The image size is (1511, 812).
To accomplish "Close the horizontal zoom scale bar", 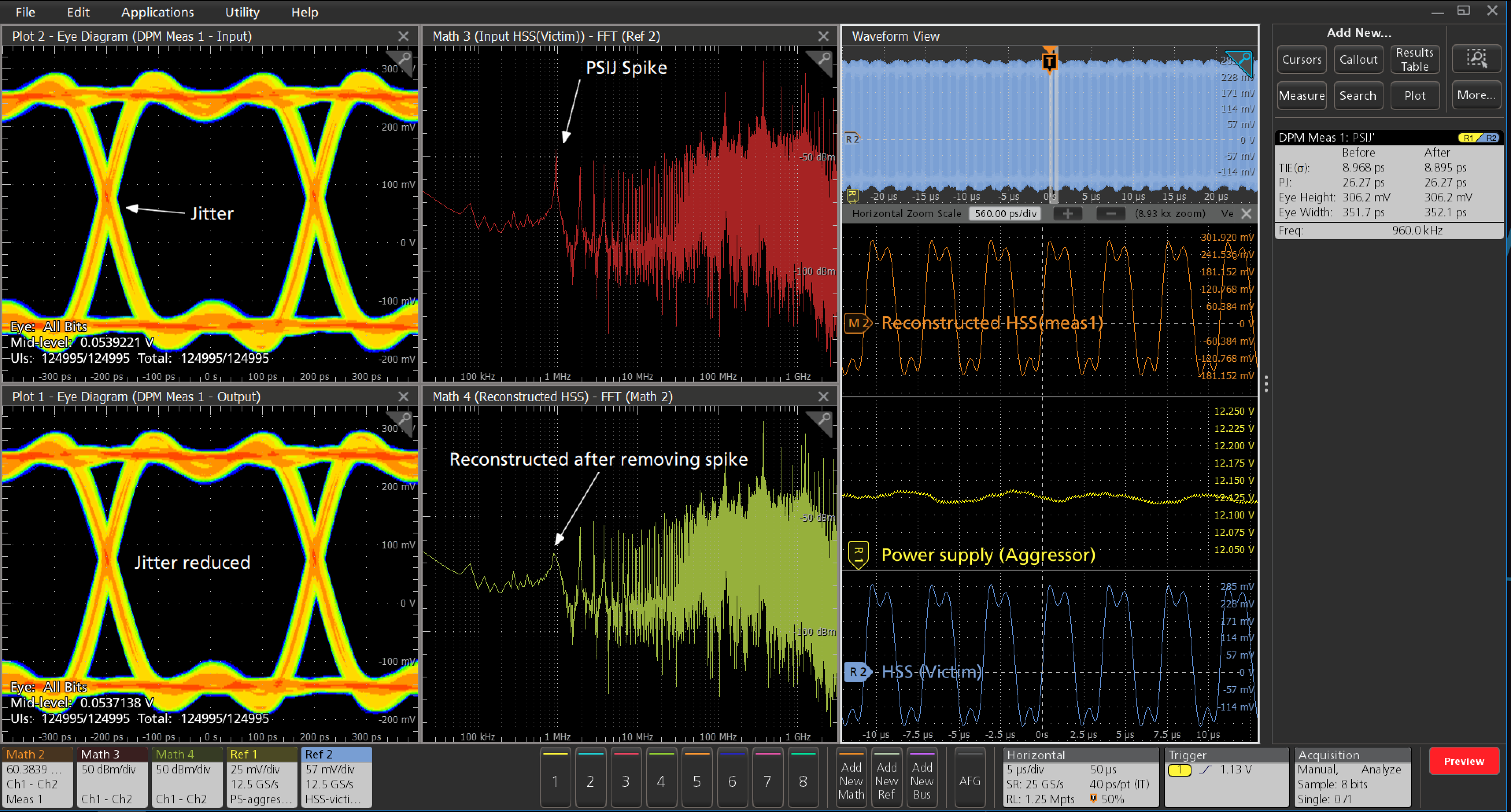I will [1247, 214].
